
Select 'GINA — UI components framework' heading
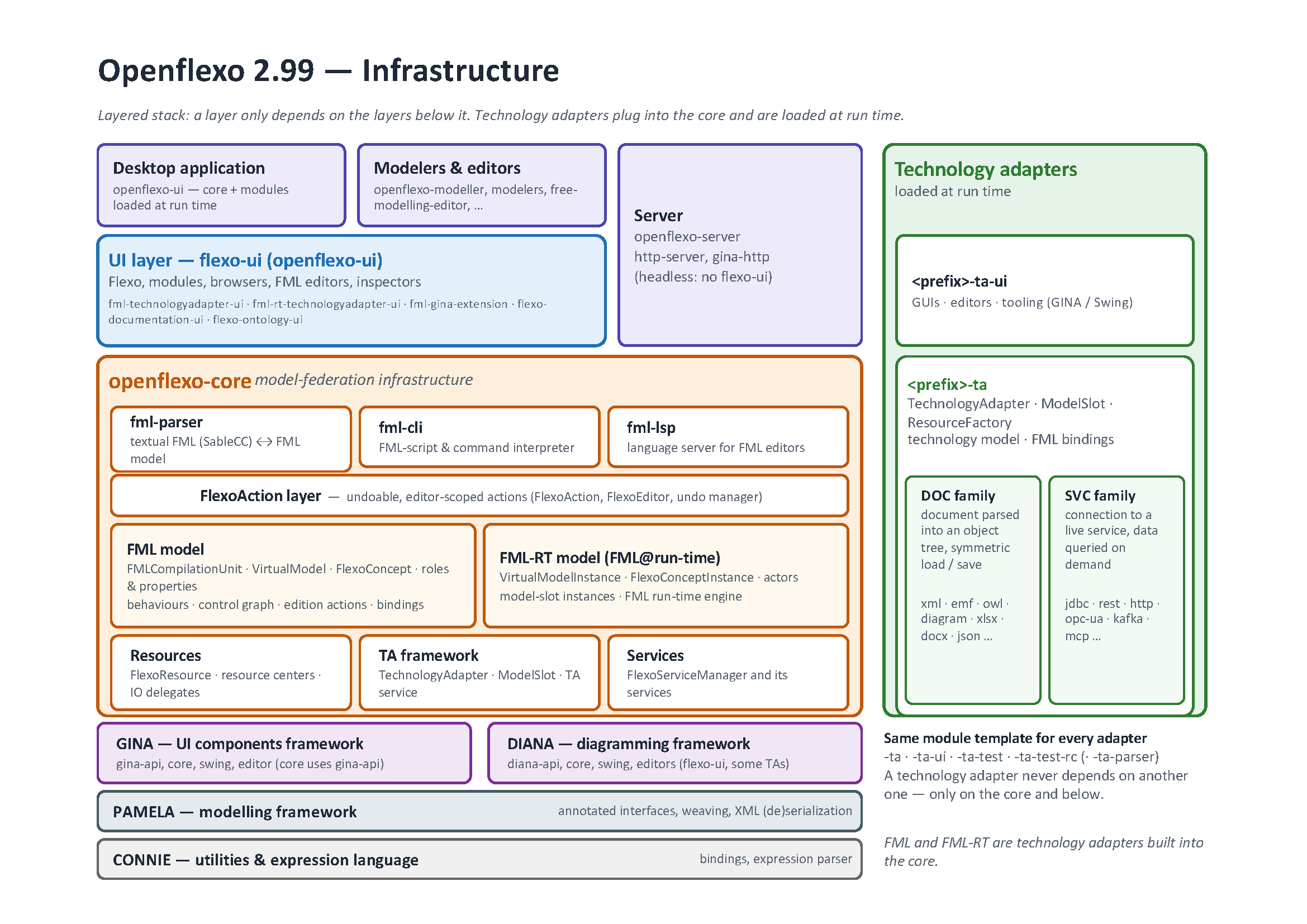pyautogui.click(x=240, y=744)
